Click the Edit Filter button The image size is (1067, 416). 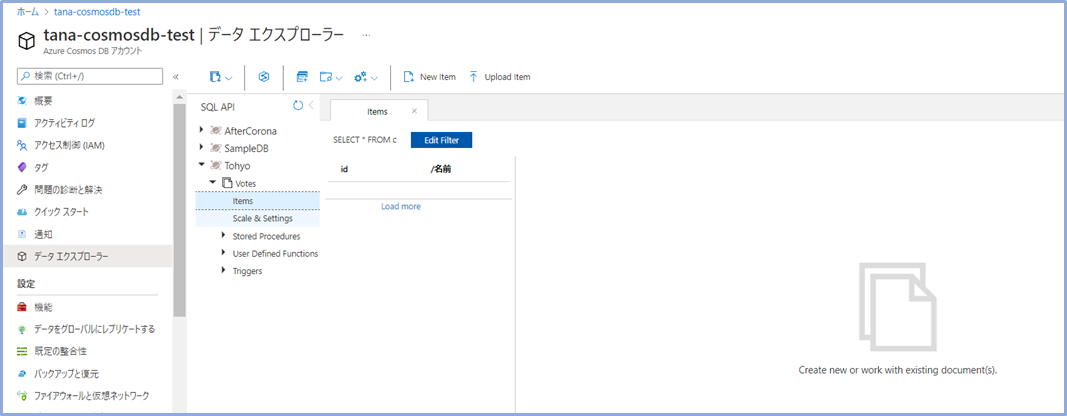(x=442, y=140)
